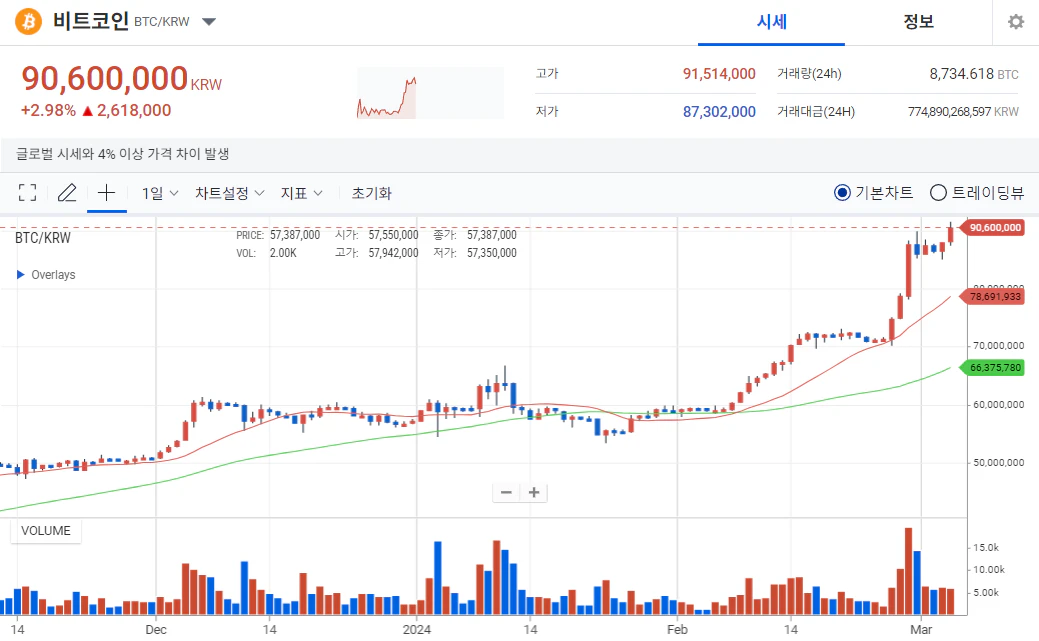Switch to the 시세 tab
1039x641 pixels.
tap(771, 22)
